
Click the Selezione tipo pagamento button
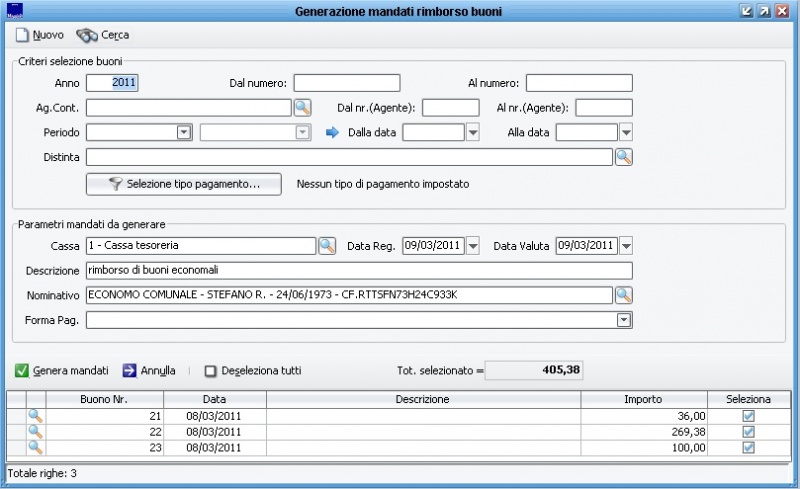(x=184, y=184)
